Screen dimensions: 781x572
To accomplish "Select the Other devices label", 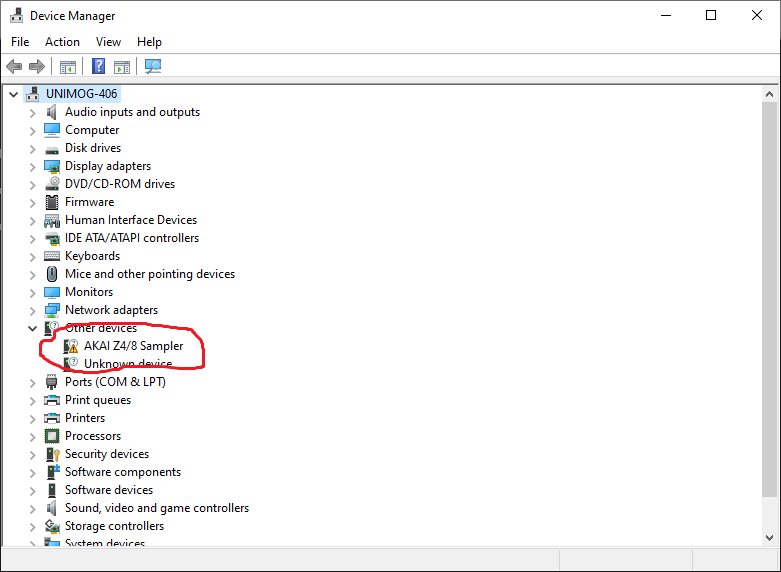I will tap(101, 328).
